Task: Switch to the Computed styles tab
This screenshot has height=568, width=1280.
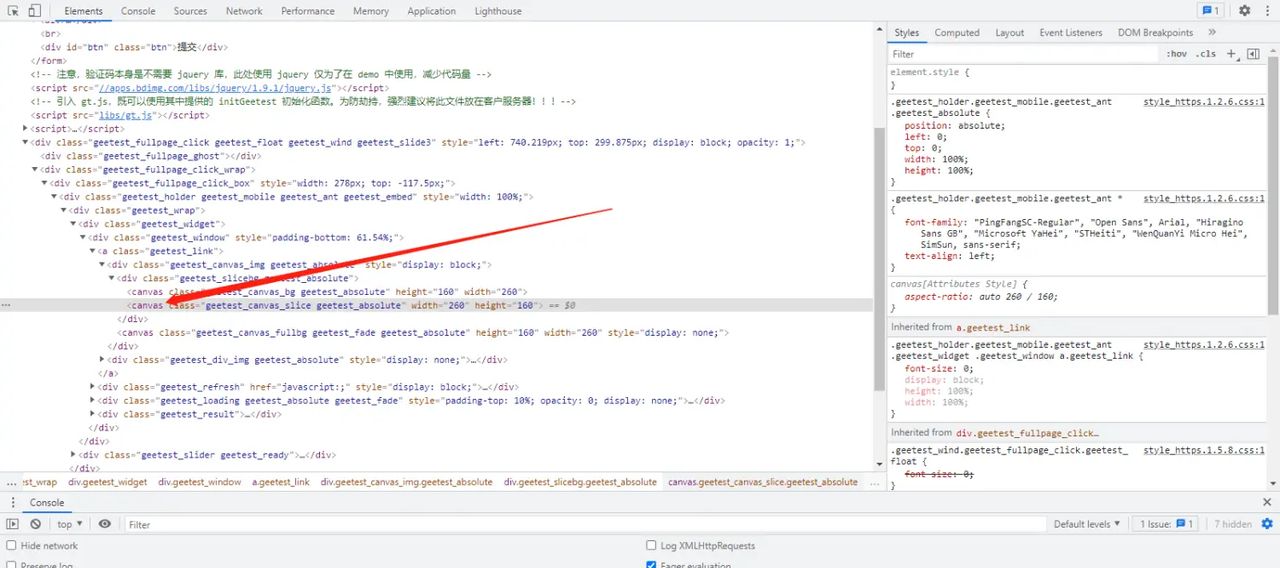Action: [x=957, y=32]
